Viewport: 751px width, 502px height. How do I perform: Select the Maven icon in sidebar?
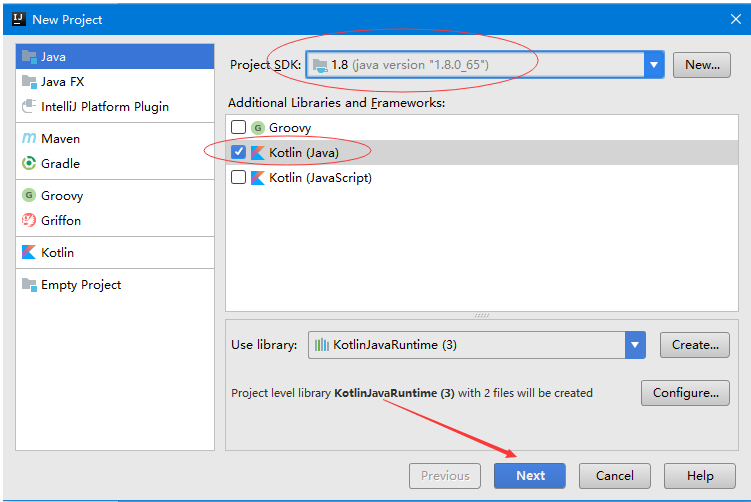click(x=29, y=139)
